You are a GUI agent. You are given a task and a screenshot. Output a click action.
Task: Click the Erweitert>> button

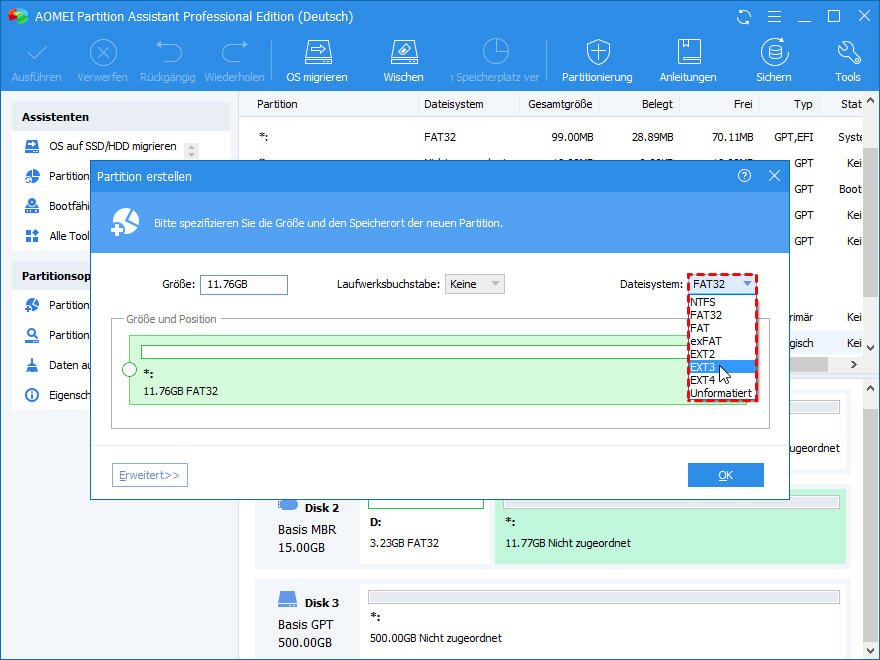[x=150, y=475]
